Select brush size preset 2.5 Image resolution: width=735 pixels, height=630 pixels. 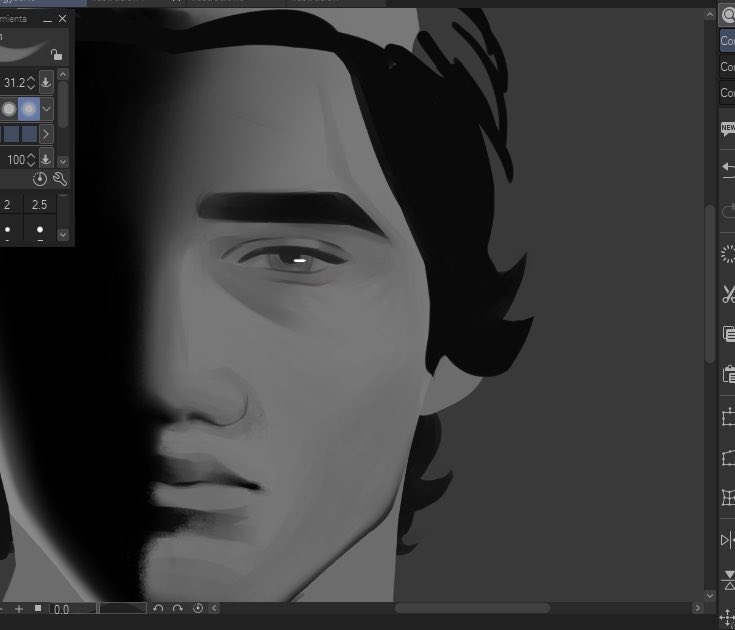click(x=39, y=204)
